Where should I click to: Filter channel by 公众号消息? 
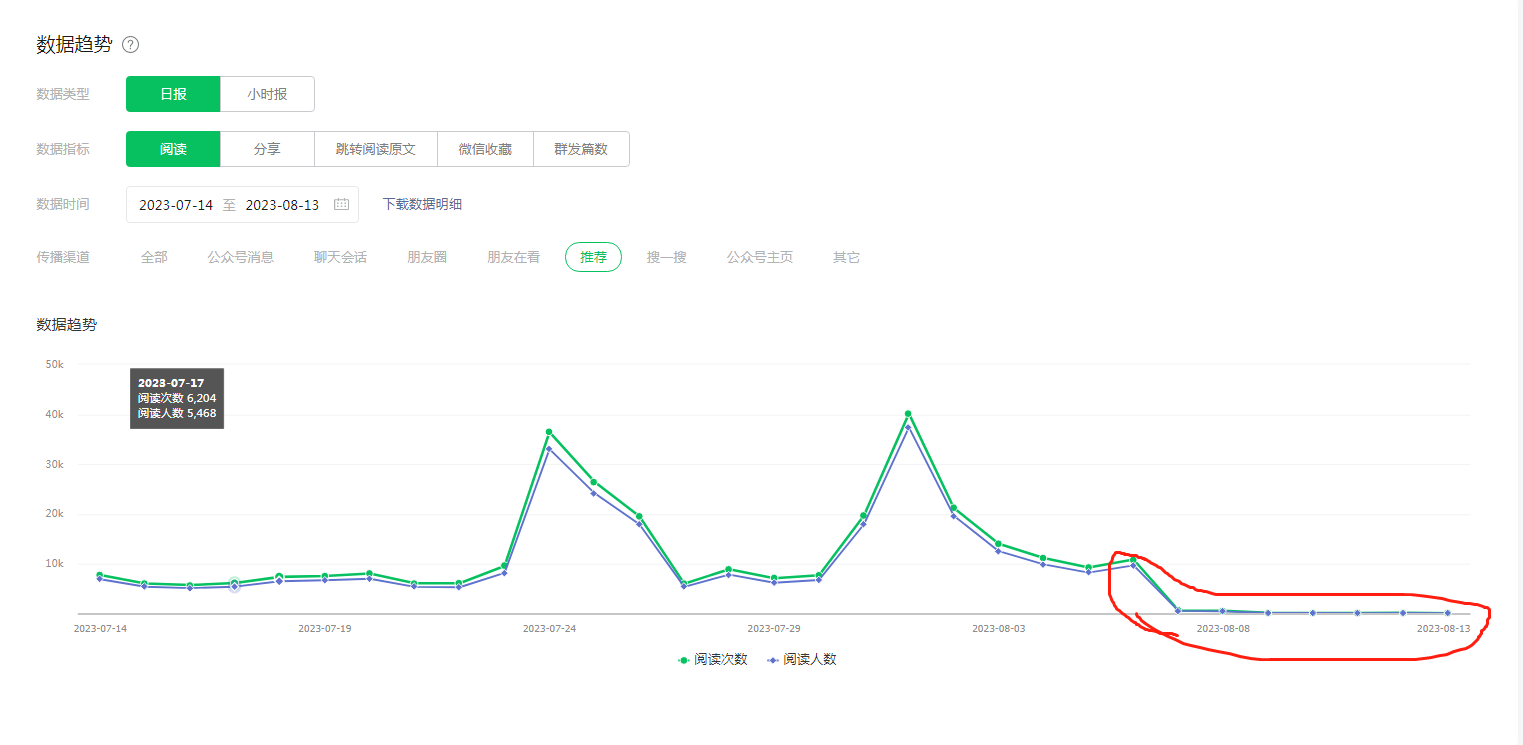(241, 257)
